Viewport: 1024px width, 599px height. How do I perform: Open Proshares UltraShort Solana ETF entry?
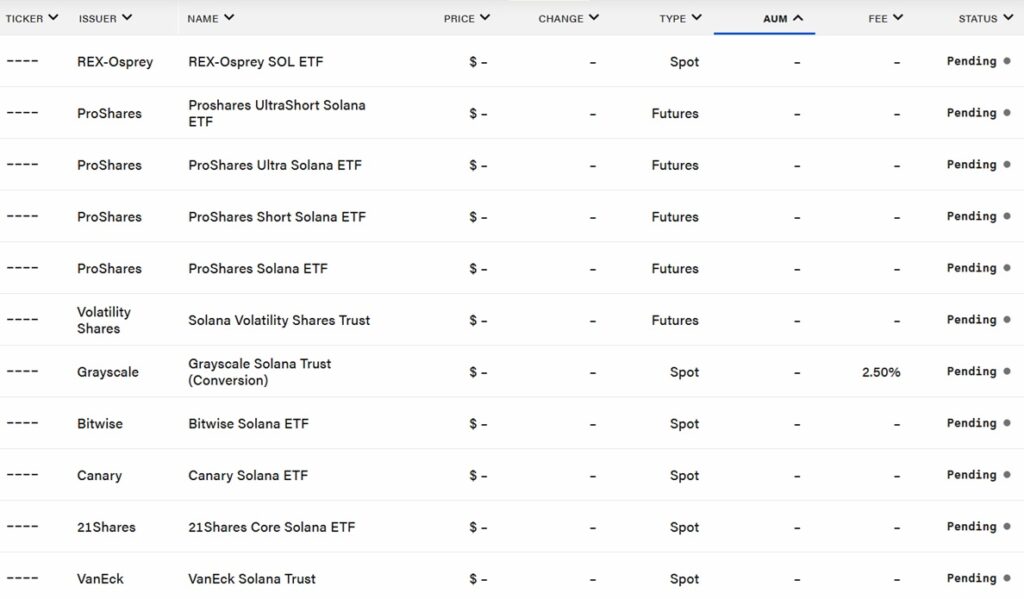pyautogui.click(x=276, y=113)
